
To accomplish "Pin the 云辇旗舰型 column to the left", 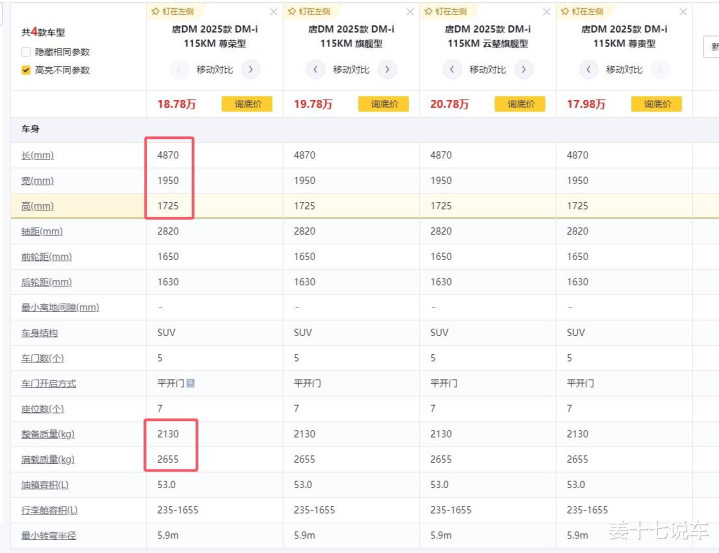I will coord(446,11).
